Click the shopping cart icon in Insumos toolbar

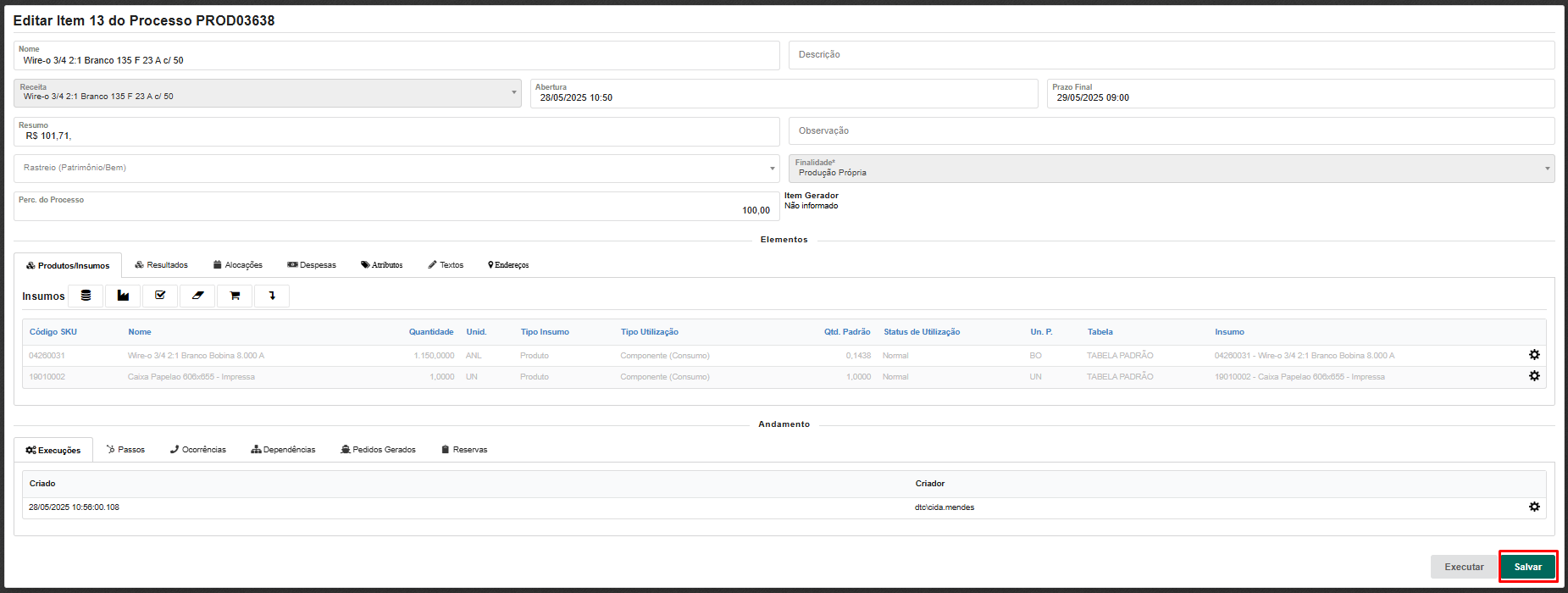(235, 296)
